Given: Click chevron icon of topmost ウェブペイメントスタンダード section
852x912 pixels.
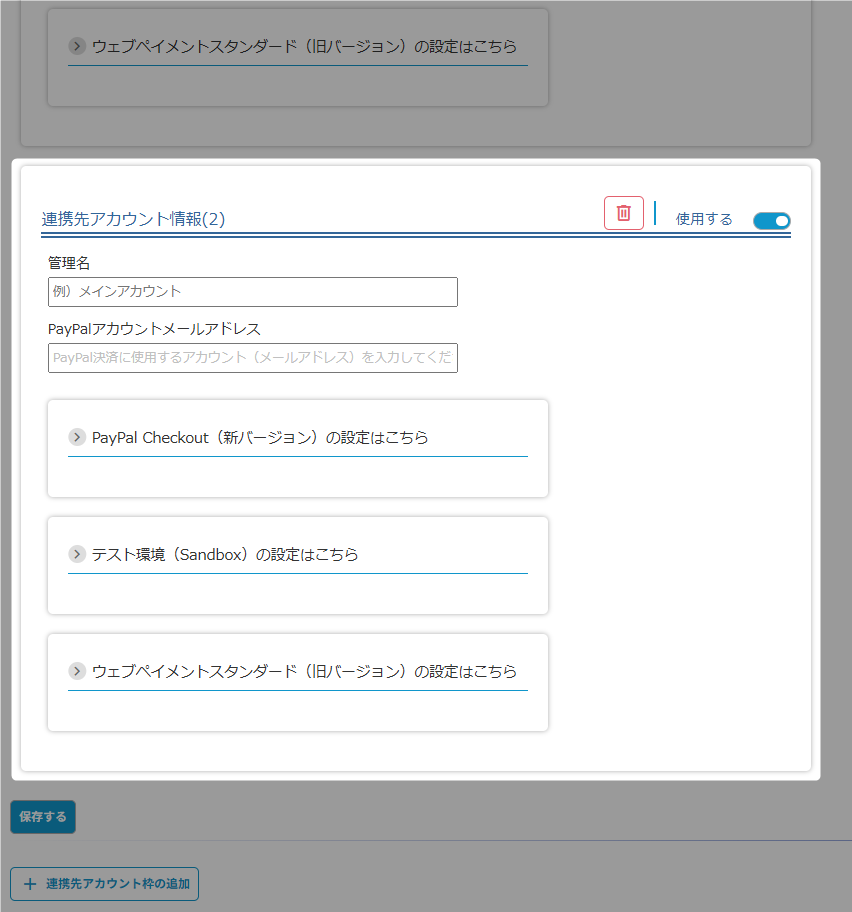Looking at the screenshot, I should pyautogui.click(x=77, y=46).
